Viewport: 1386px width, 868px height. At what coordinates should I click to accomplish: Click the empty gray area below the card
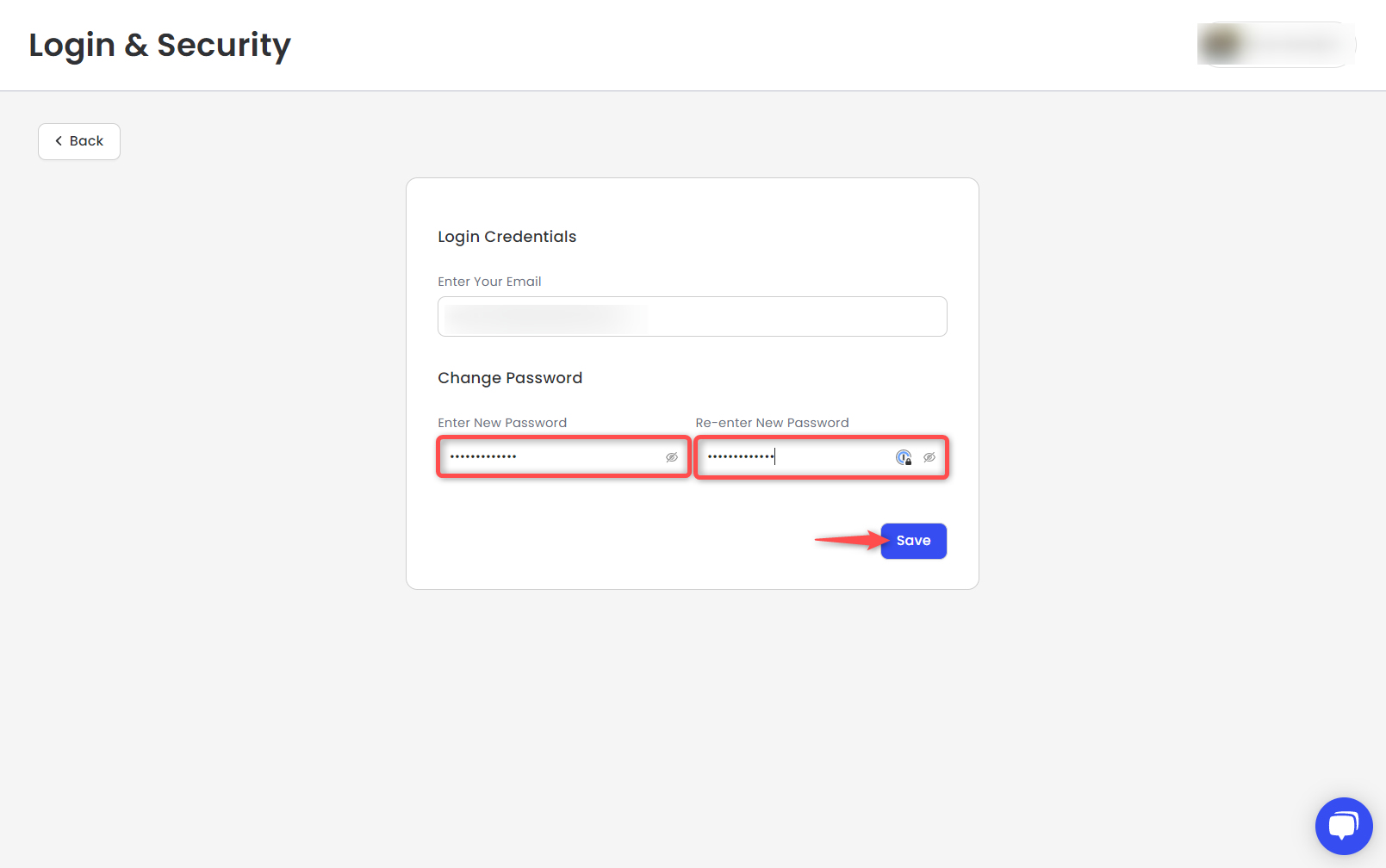pos(693,723)
